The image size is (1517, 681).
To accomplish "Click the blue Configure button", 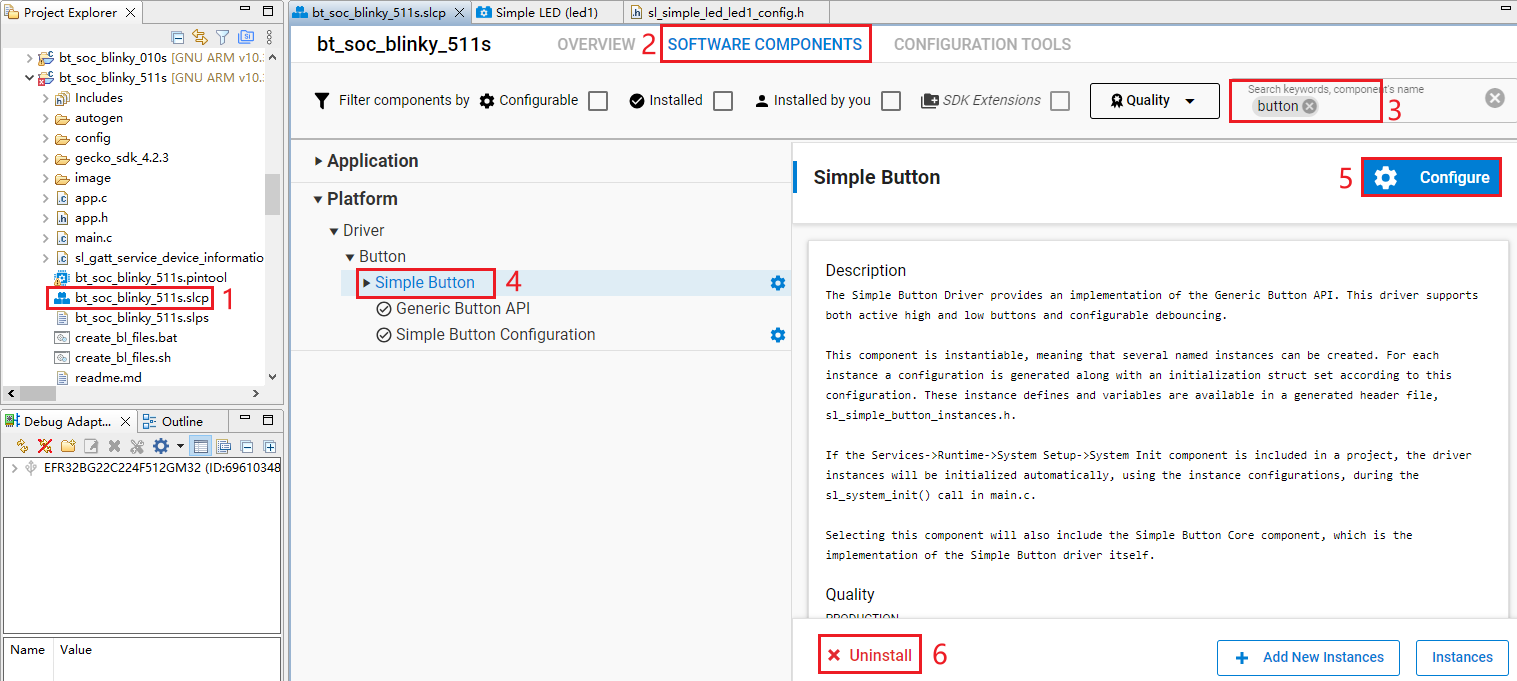I will 1431,177.
